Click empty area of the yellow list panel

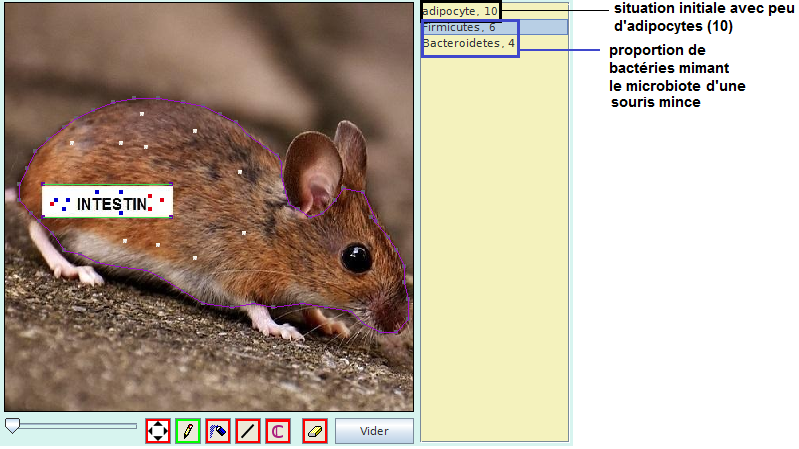[x=494, y=250]
